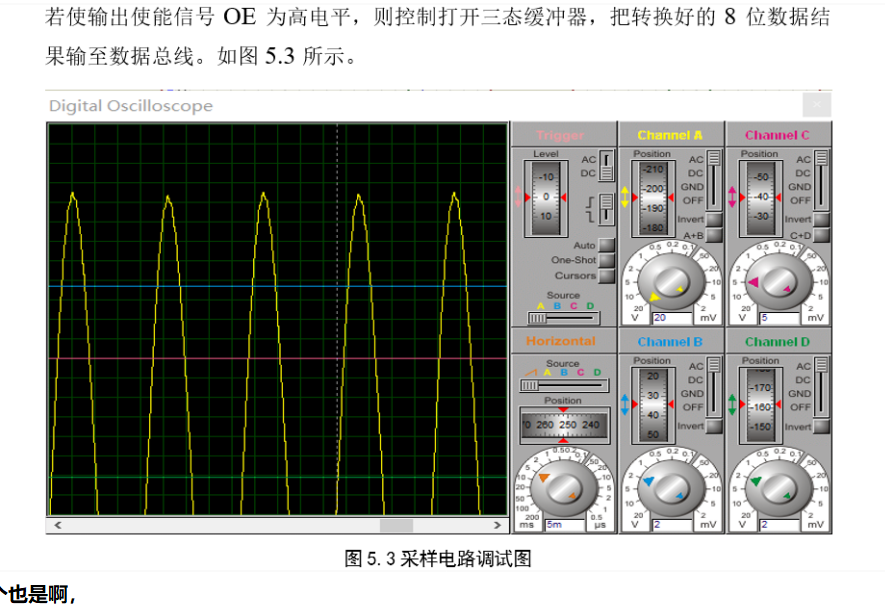The height and width of the screenshot is (609, 885).
Task: Click Channel B blue position up-down arrow
Action: click(x=625, y=404)
